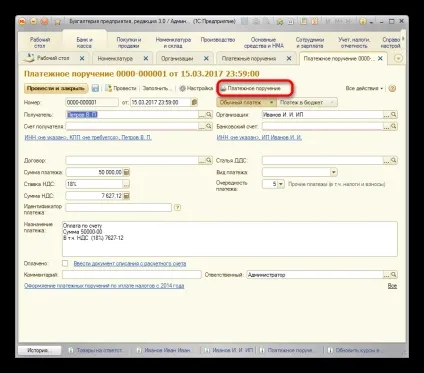Click the magnifier next to Организация field

(394, 115)
